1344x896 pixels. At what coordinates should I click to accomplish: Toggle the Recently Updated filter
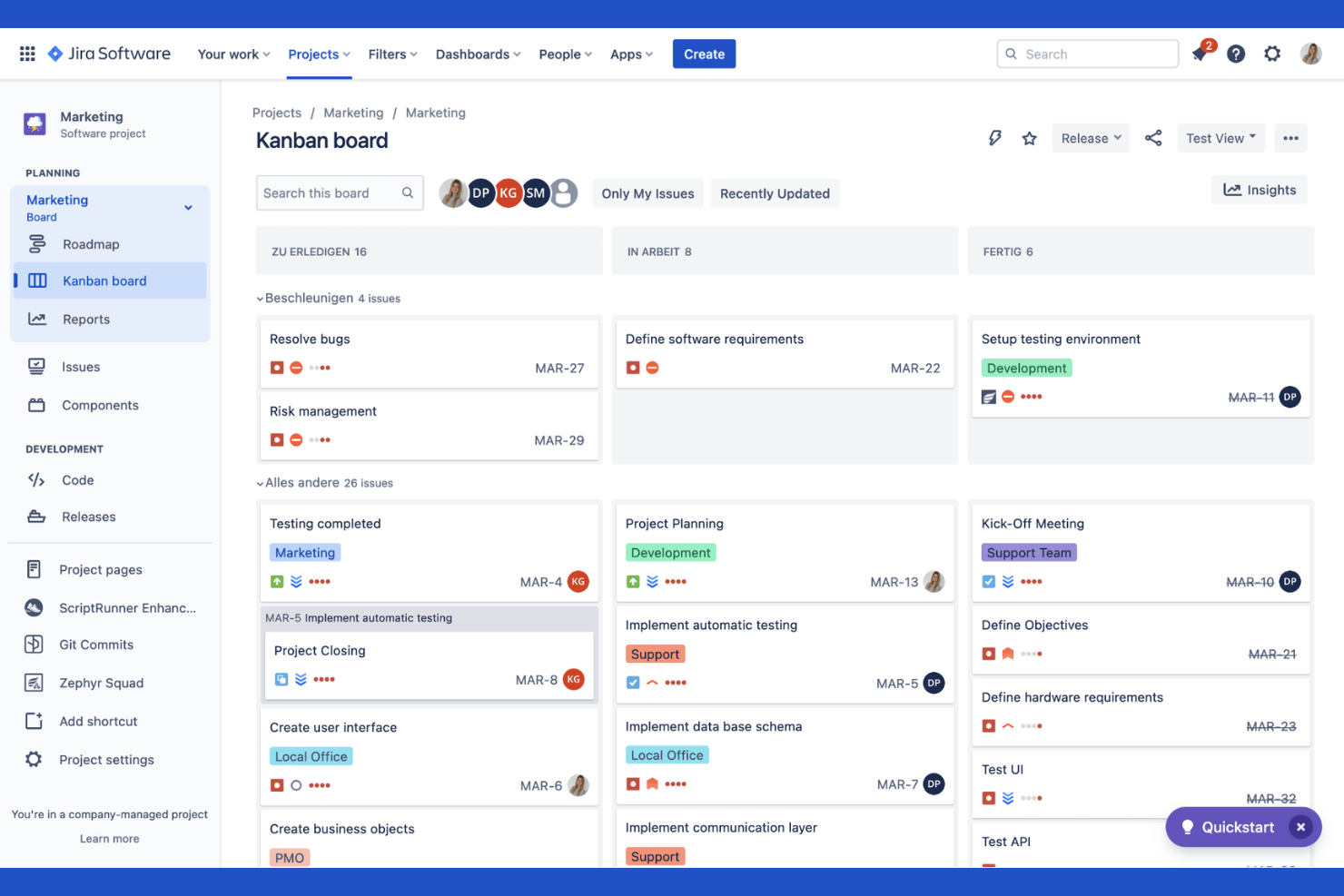pos(775,193)
